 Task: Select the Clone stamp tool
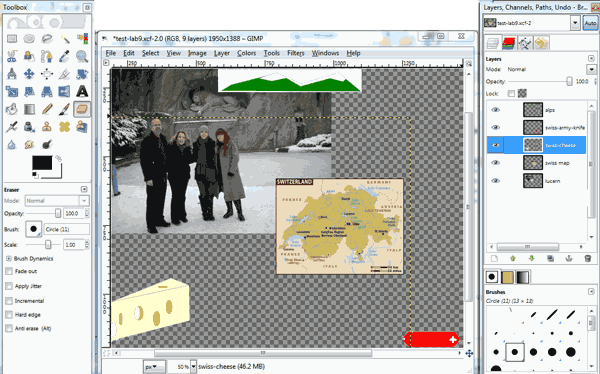coord(47,126)
